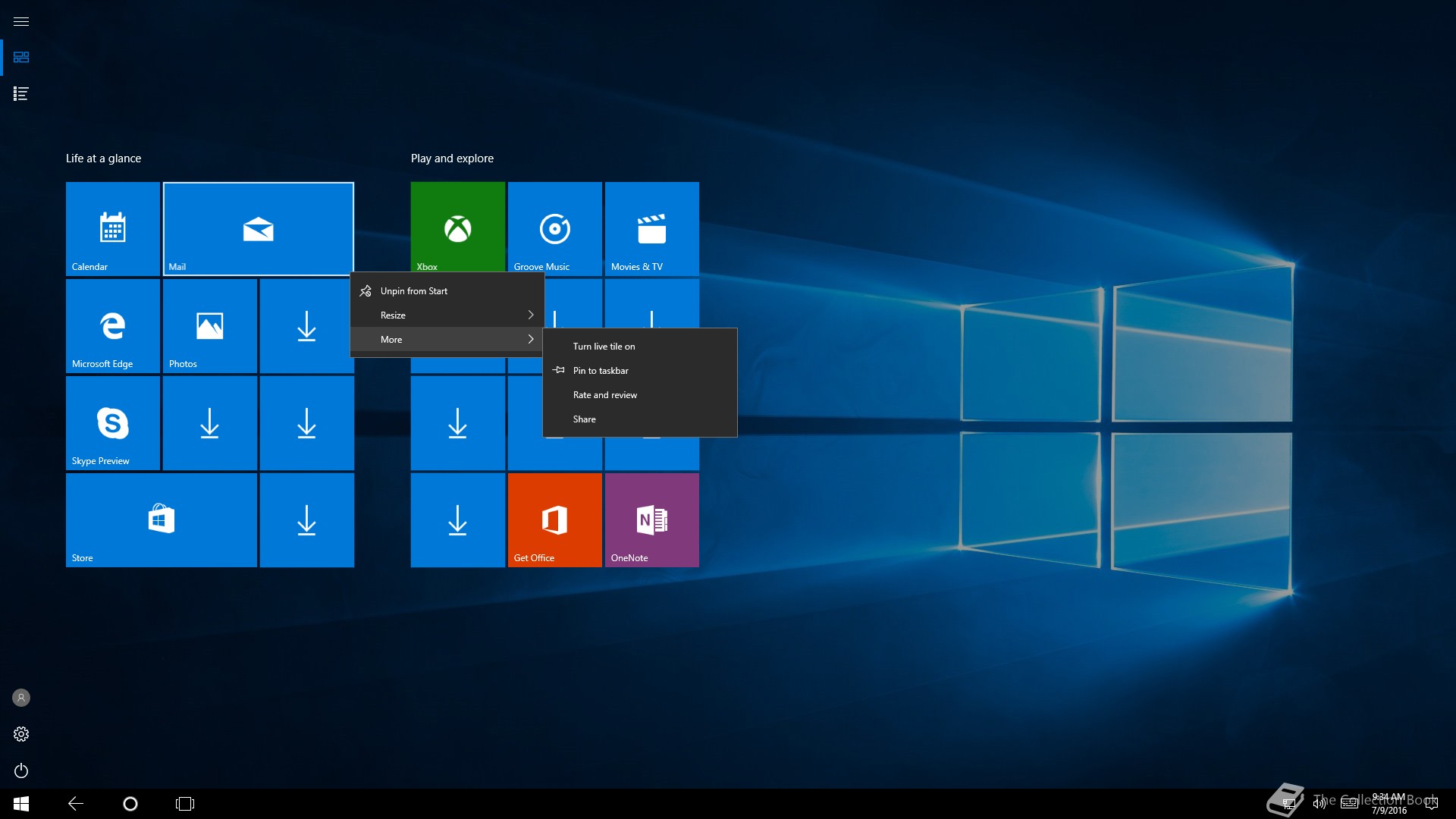This screenshot has height=819, width=1456.
Task: Open the Photos tile
Action: (209, 325)
